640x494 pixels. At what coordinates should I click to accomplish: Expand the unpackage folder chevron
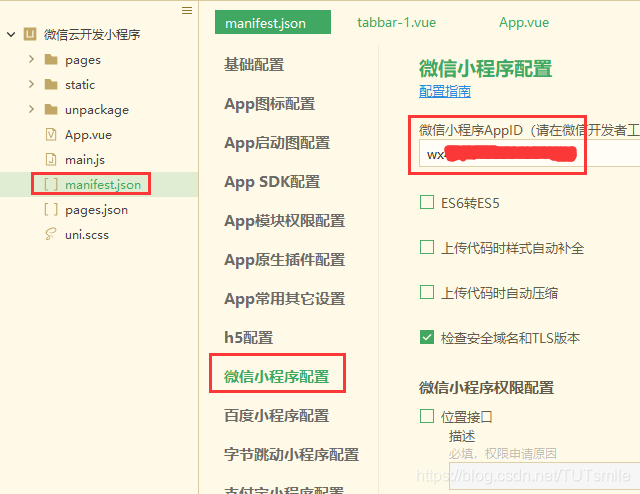[31, 109]
